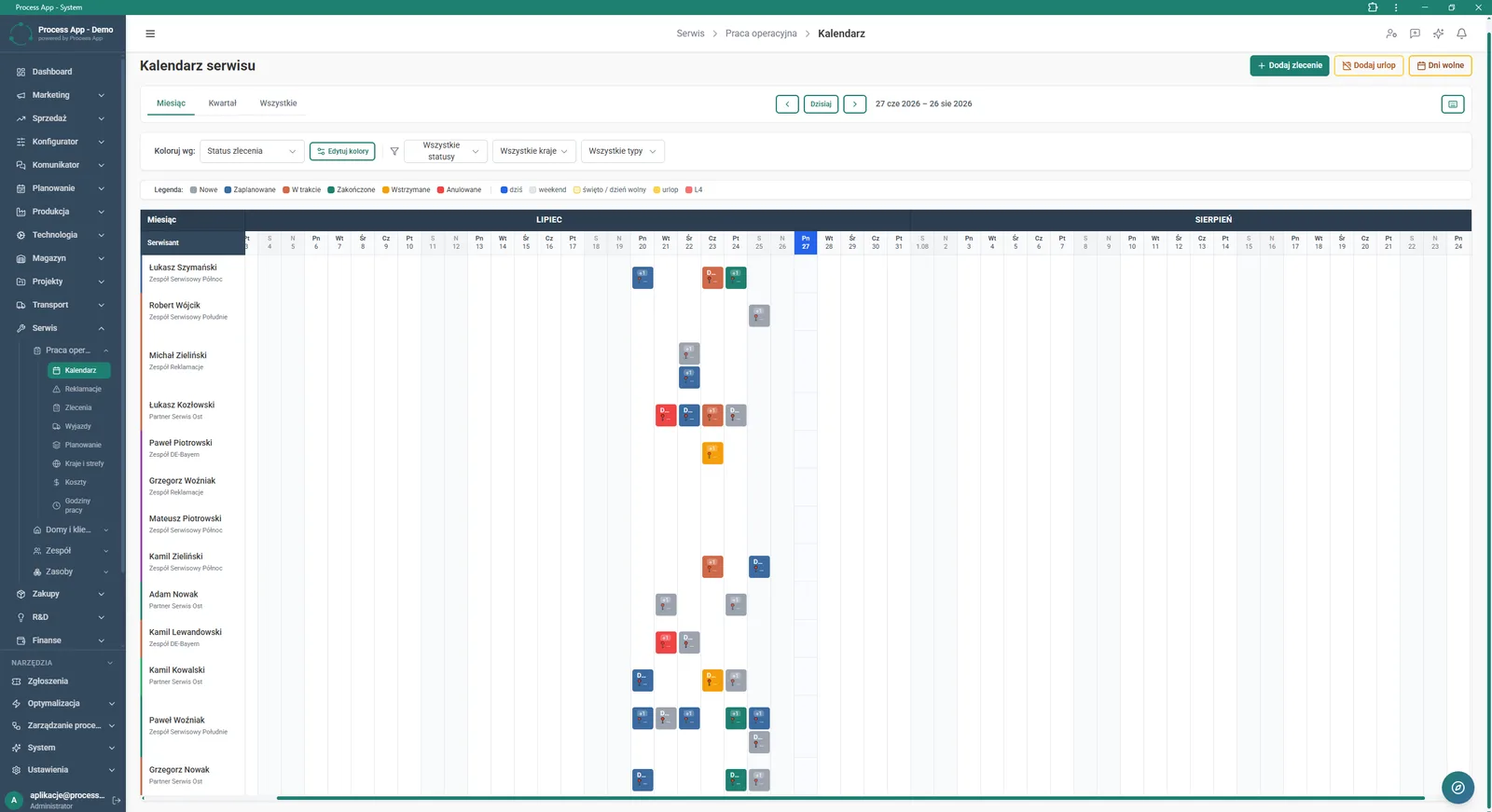Click Dodaj zlecenie button
The height and width of the screenshot is (812, 1492).
pos(1290,66)
